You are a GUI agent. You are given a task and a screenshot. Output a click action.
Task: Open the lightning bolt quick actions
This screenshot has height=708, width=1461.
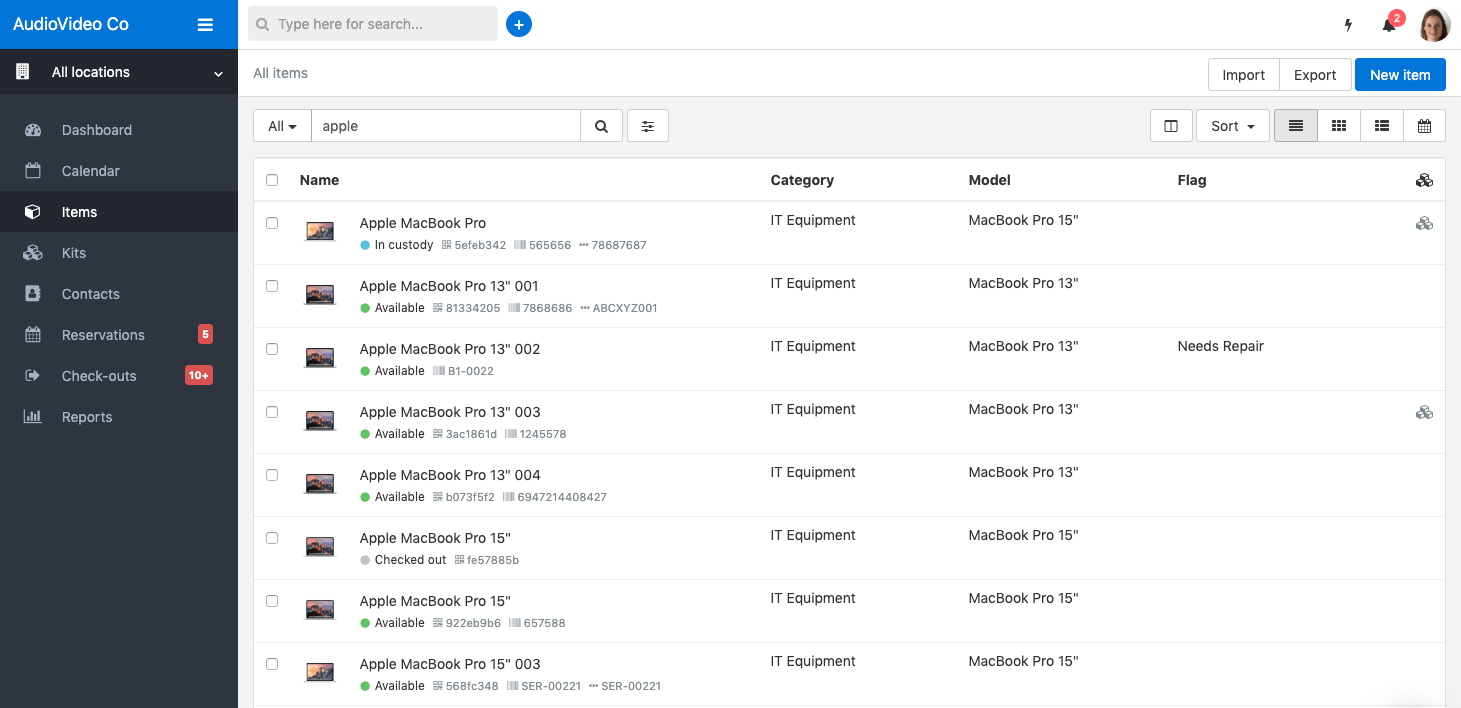point(1348,25)
